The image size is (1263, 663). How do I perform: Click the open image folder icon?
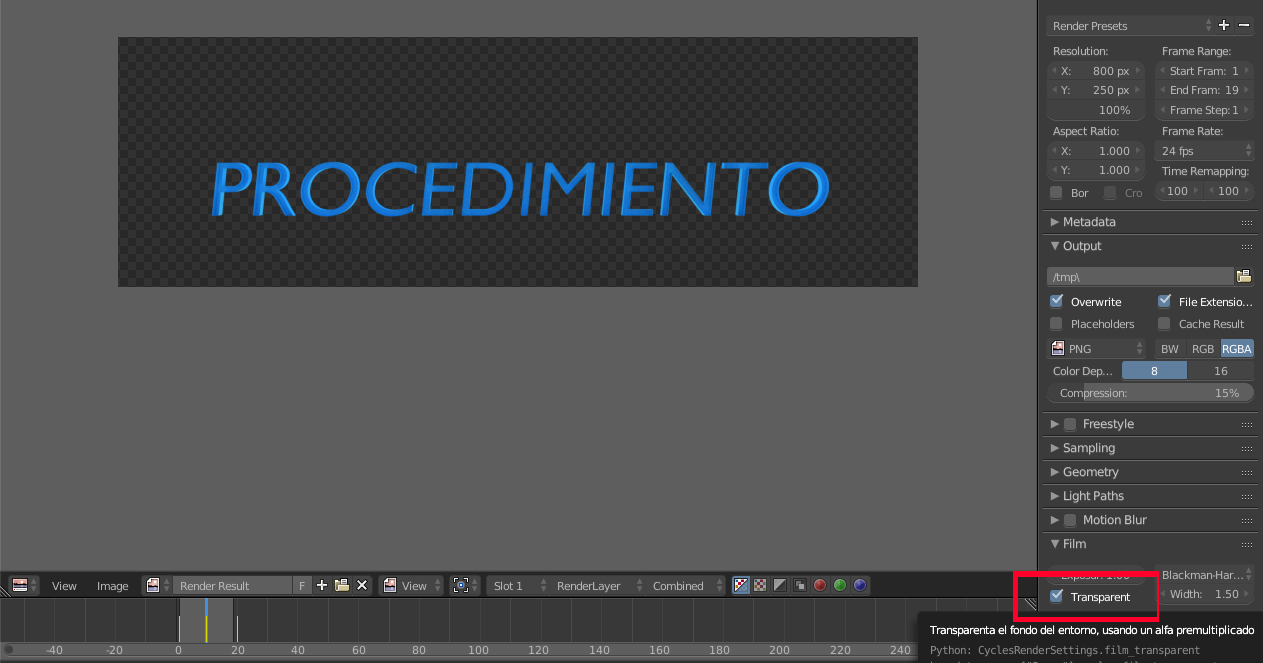click(340, 585)
